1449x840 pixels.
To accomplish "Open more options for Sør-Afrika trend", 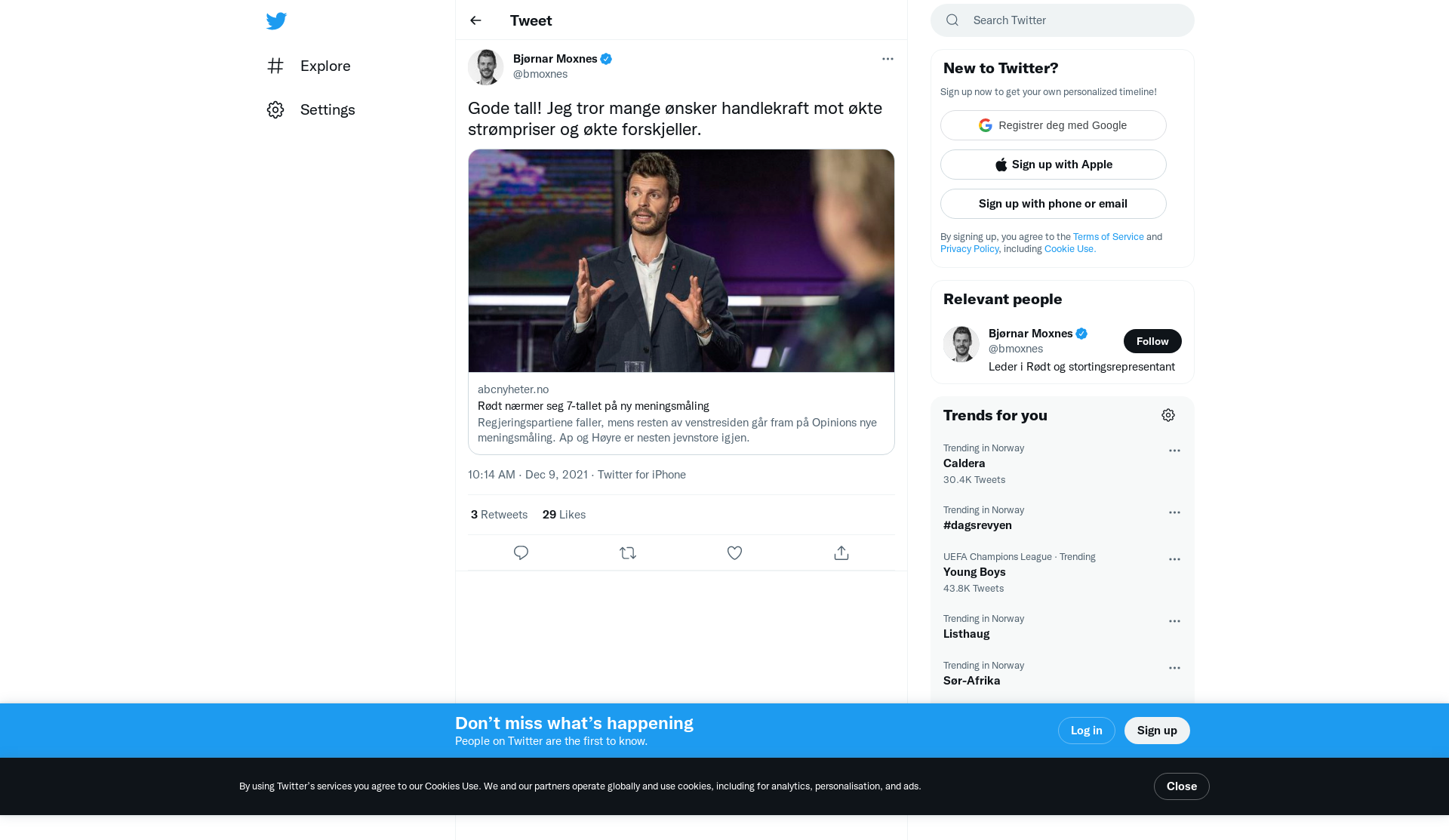I will 1174,668.
